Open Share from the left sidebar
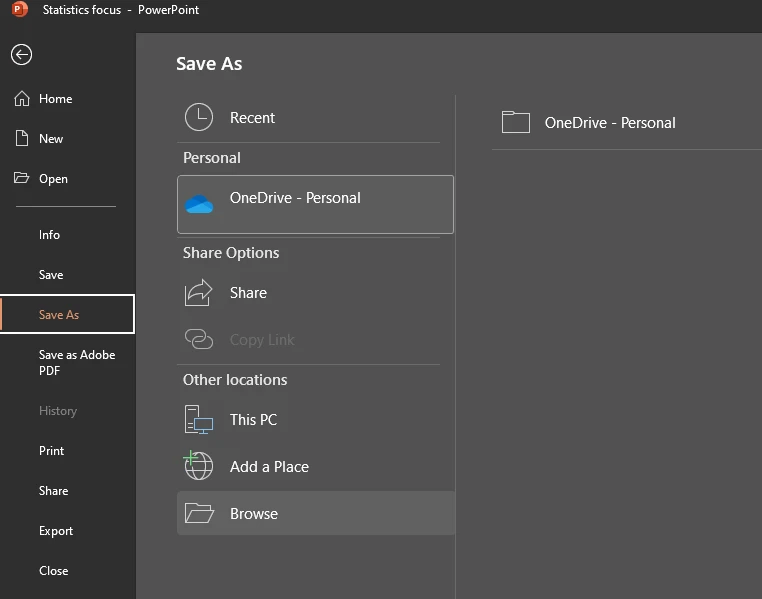The height and width of the screenshot is (599, 762). click(68, 491)
